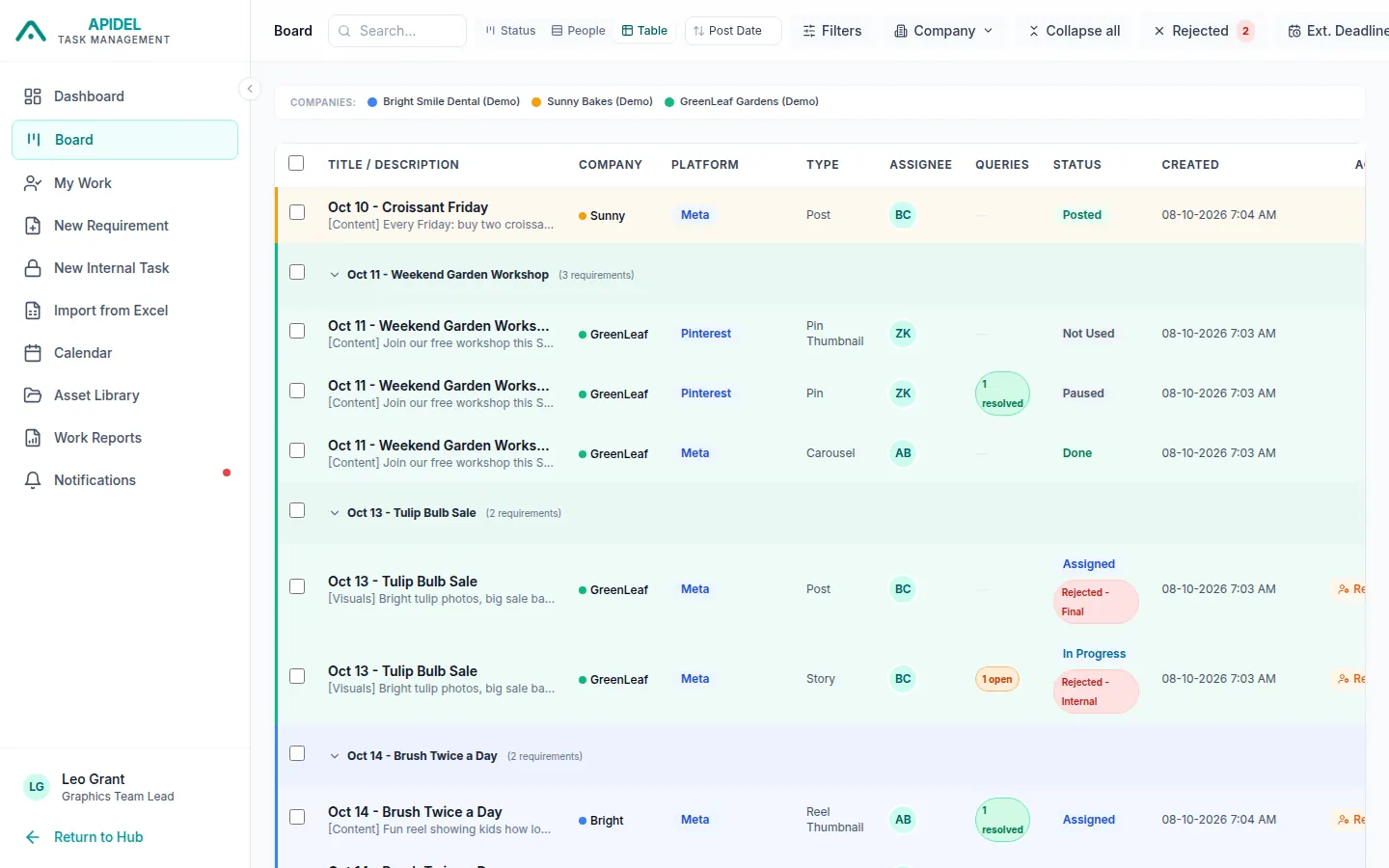Click the ZK avatar on the Pin Thumbnail row
Screen dimensions: 1389x868
[x=903, y=334]
